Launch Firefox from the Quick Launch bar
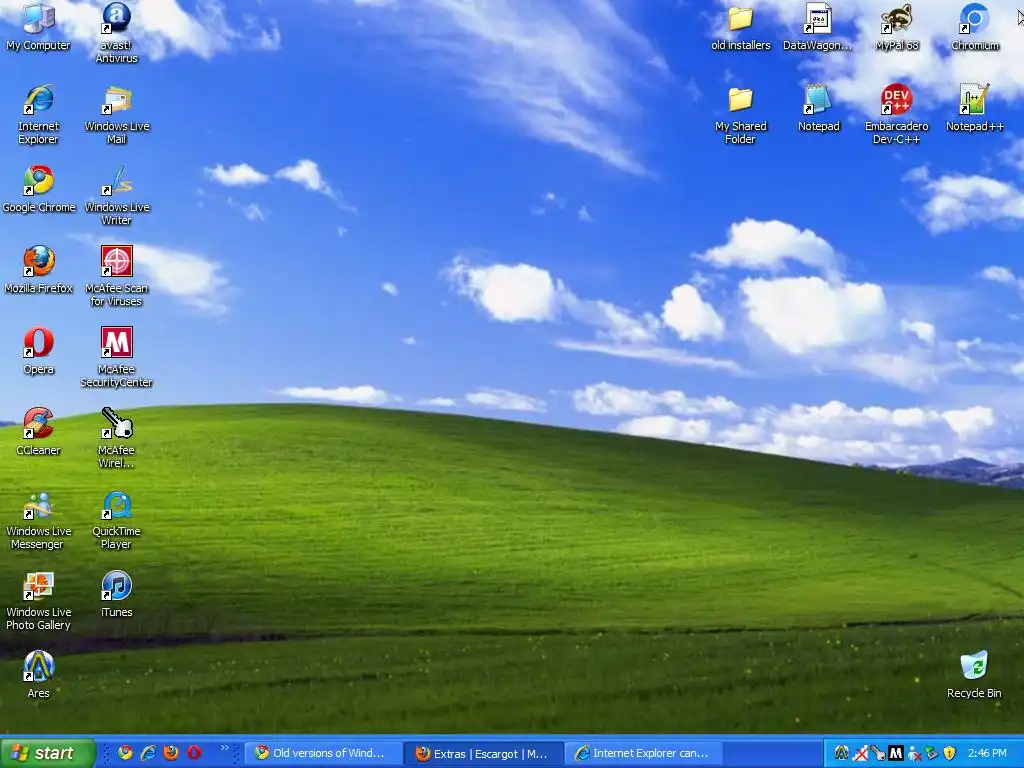 pyautogui.click(x=171, y=753)
